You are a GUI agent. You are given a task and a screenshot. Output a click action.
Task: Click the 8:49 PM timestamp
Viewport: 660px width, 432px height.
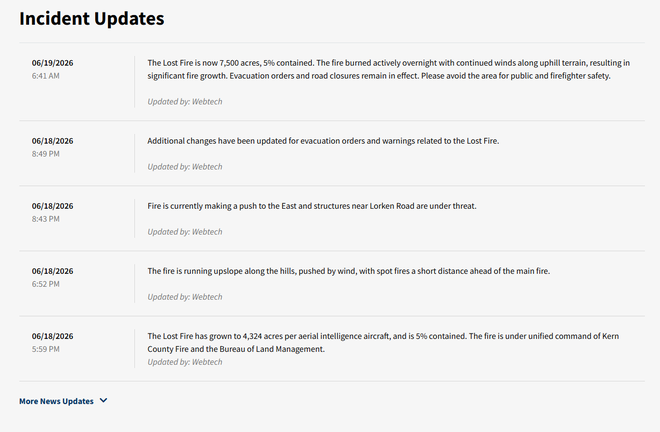[x=45, y=154]
